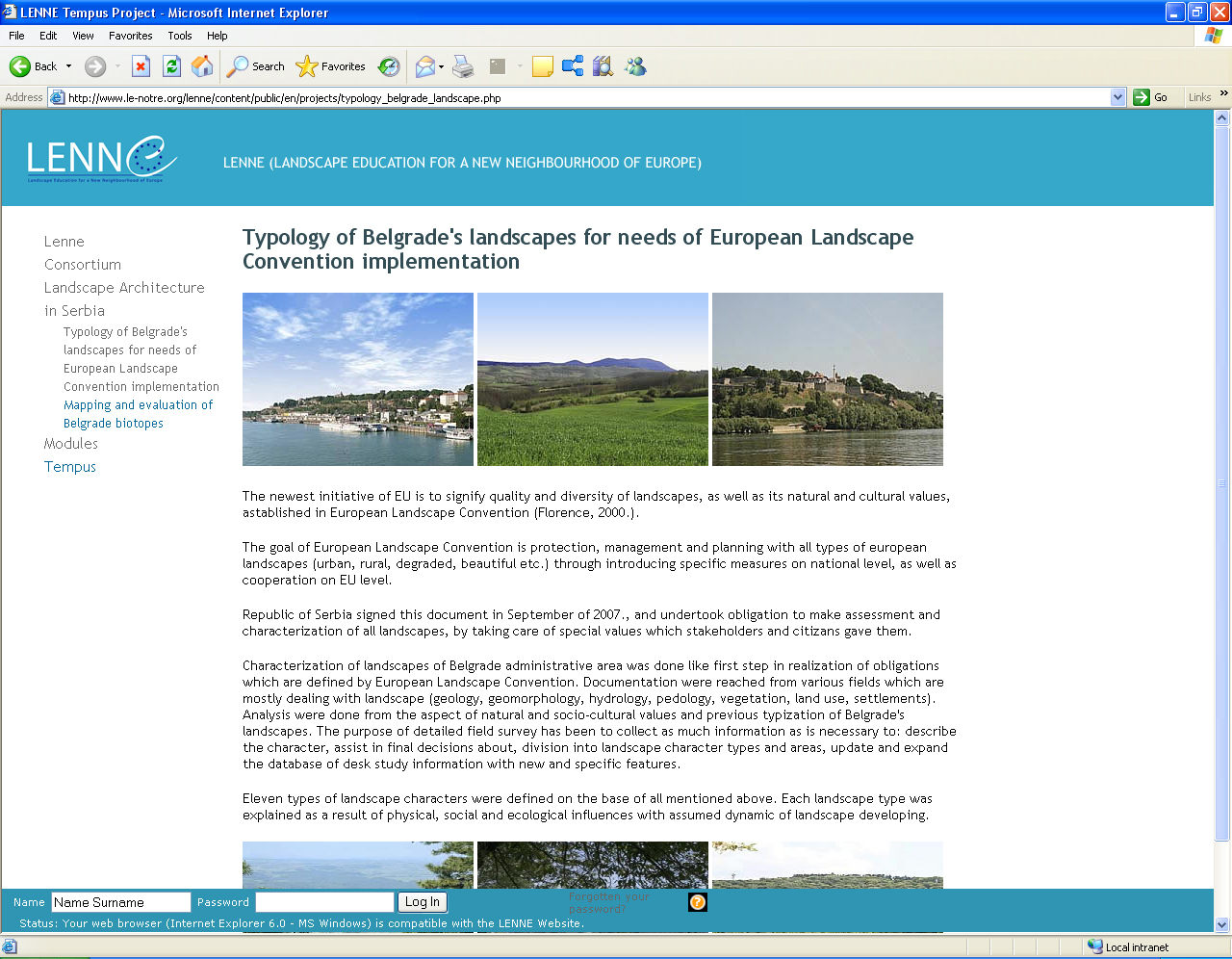
Task: Open the Modules sidebar link
Action: [71, 444]
